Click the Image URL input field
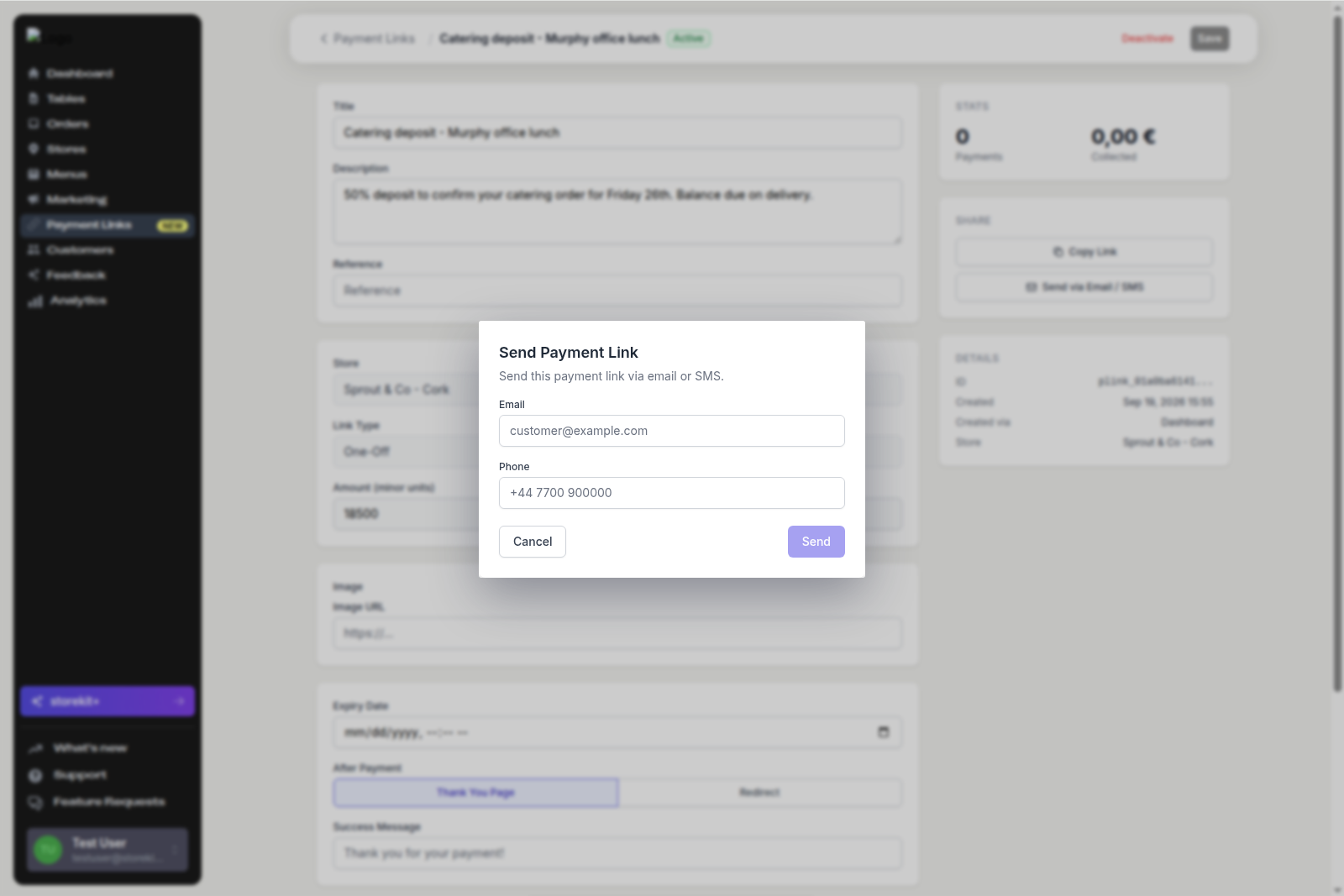Viewport: 1344px width, 896px height. tap(617, 633)
